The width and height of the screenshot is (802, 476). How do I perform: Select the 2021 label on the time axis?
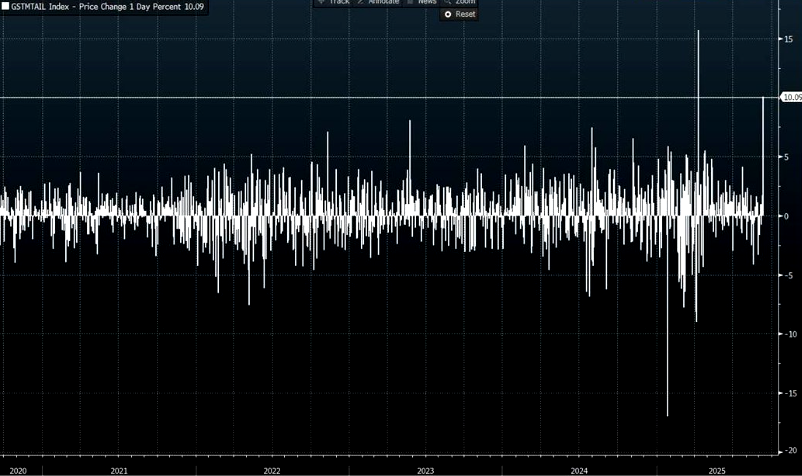(x=118, y=469)
